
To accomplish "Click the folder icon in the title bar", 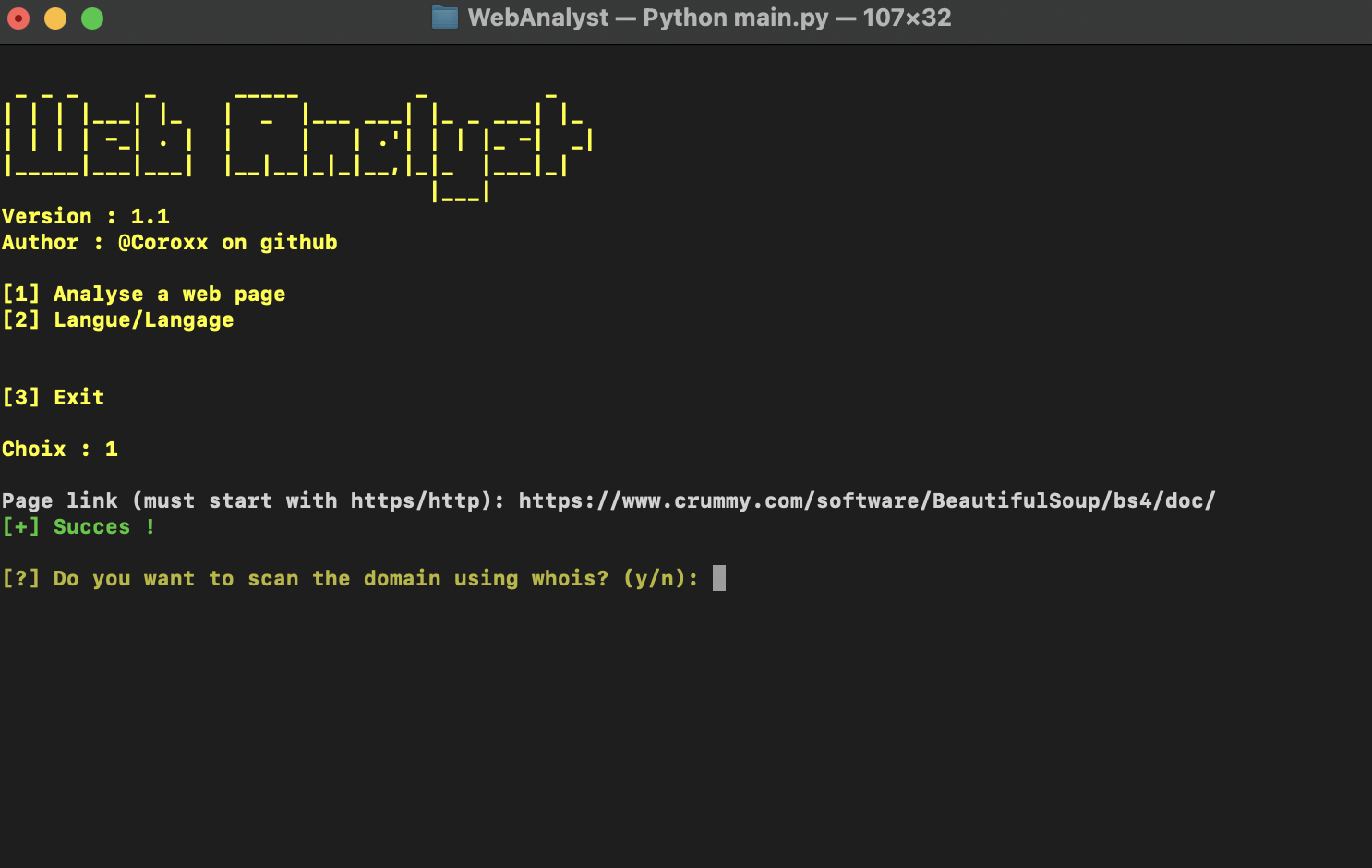I will pos(445,18).
